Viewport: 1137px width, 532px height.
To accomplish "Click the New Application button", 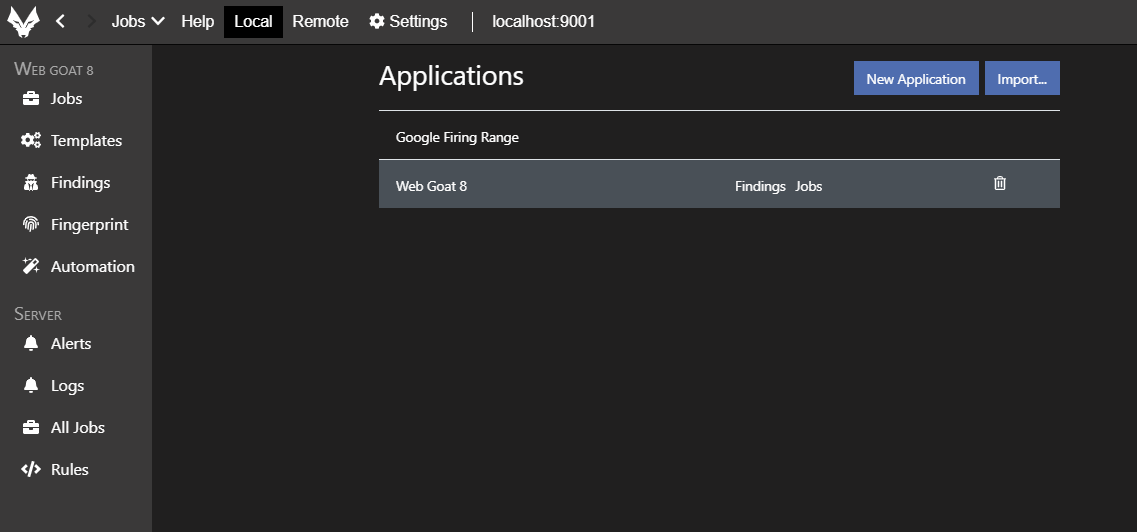I will point(916,78).
